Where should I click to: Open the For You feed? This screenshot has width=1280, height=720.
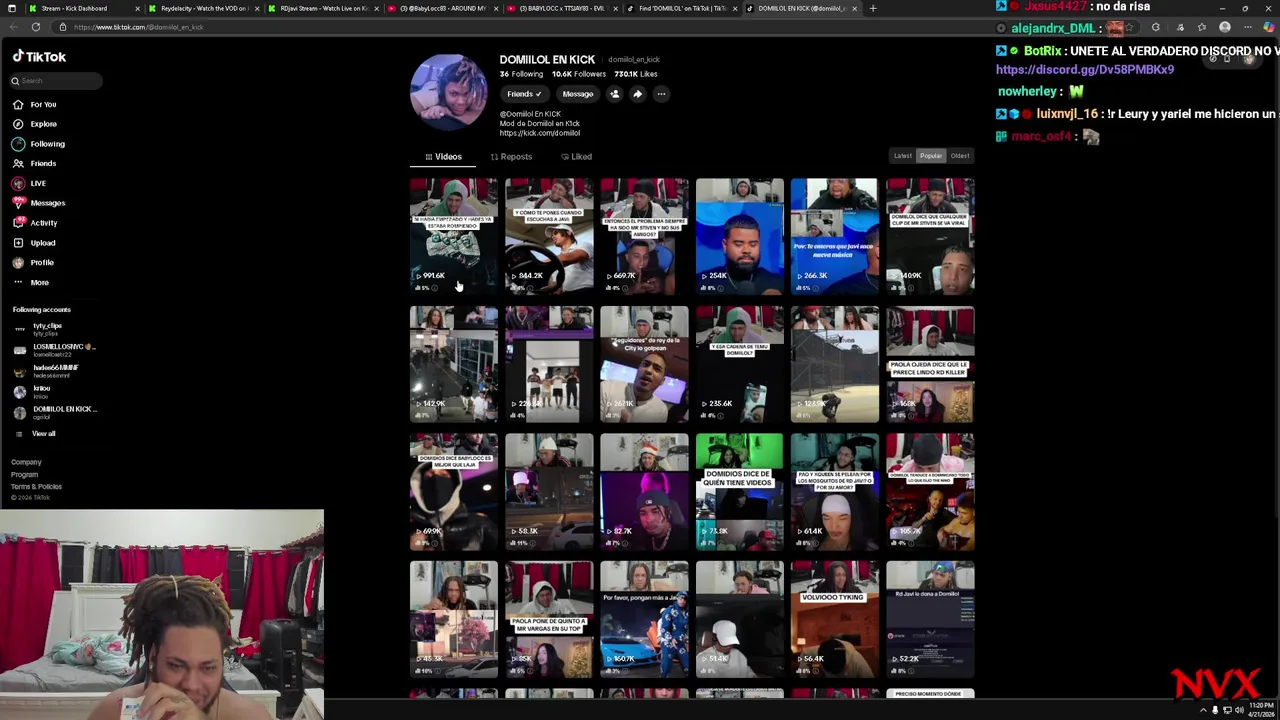[x=35, y=104]
